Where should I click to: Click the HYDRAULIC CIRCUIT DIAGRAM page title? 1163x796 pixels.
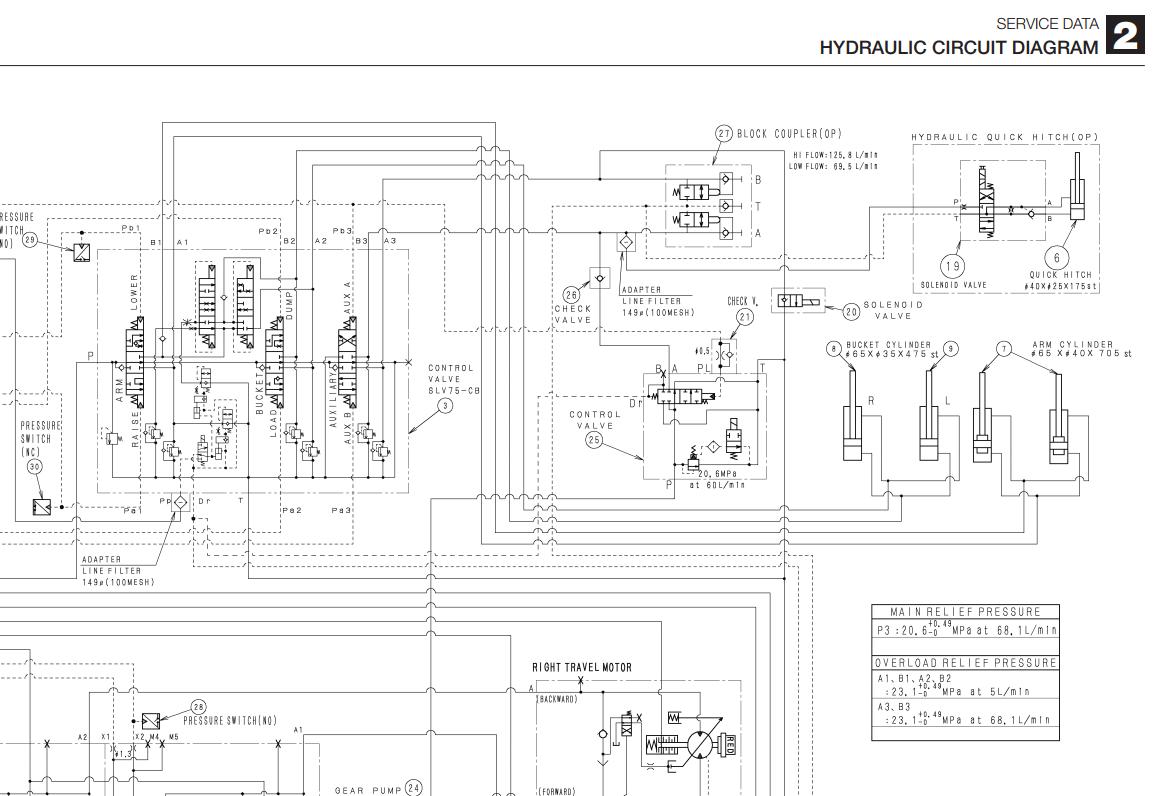click(958, 47)
